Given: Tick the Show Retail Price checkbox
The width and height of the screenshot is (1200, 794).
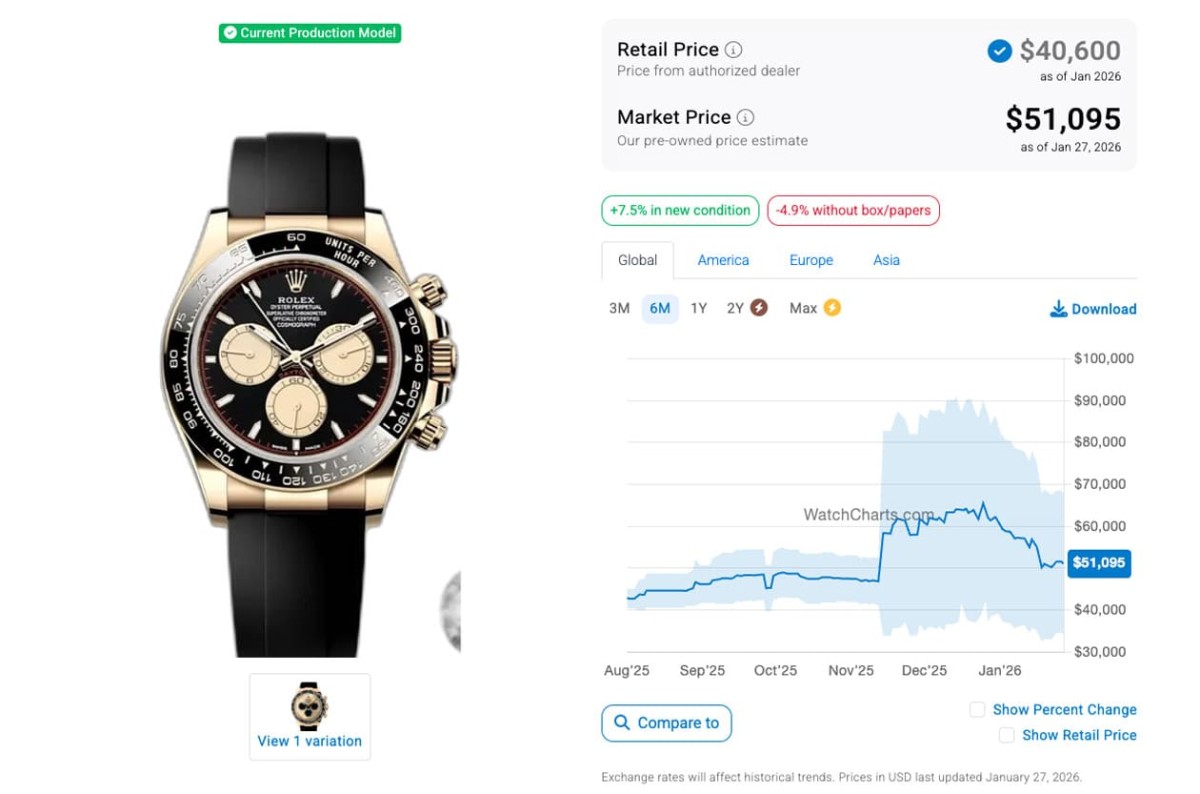Looking at the screenshot, I should tap(1006, 735).
